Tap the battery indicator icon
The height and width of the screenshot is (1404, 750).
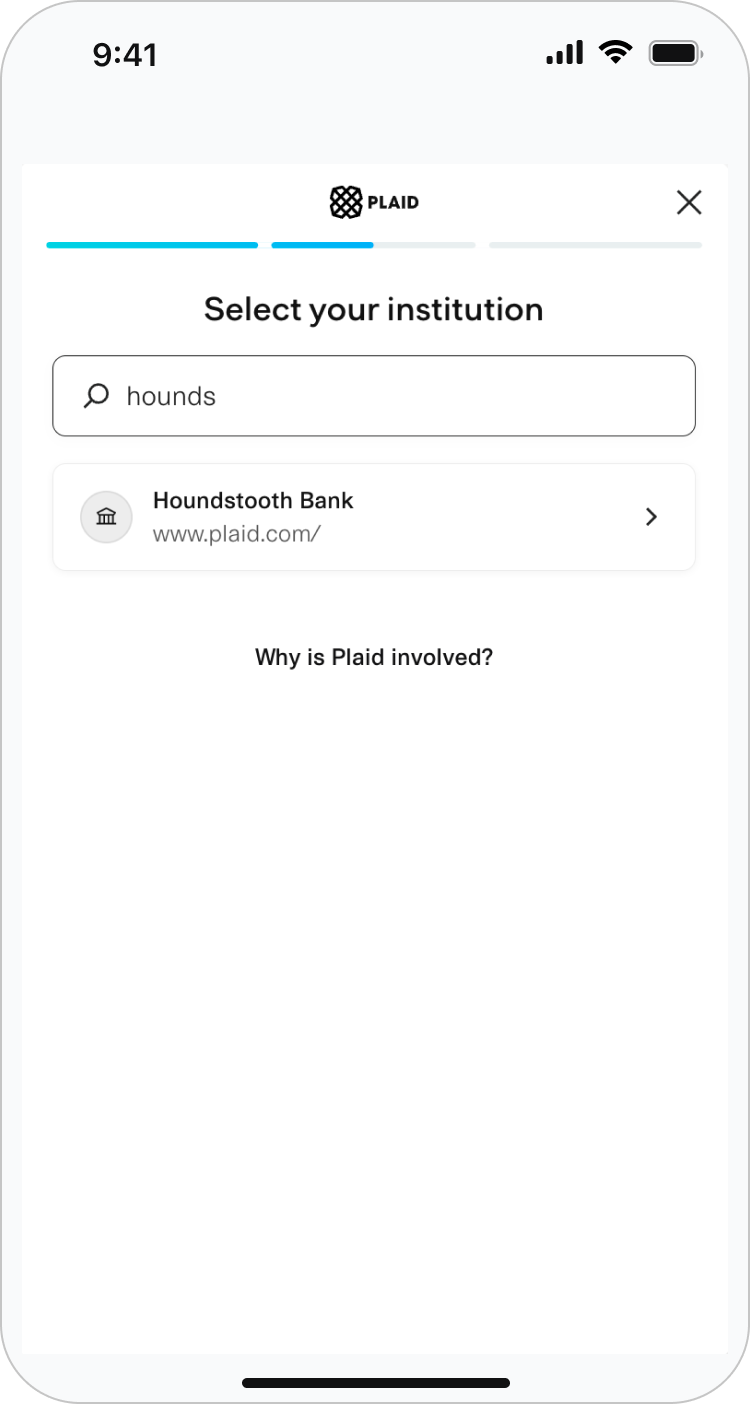point(676,53)
